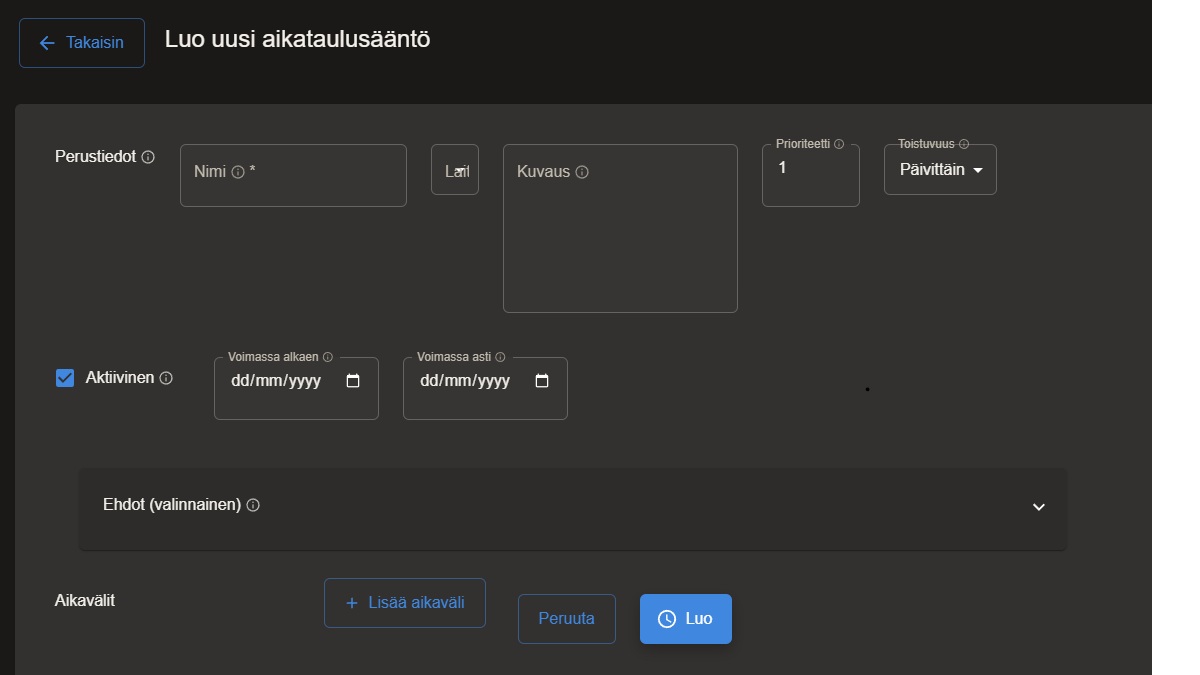Click the info icon beside Voimassa asti
This screenshot has height=675, width=1200.
500,357
